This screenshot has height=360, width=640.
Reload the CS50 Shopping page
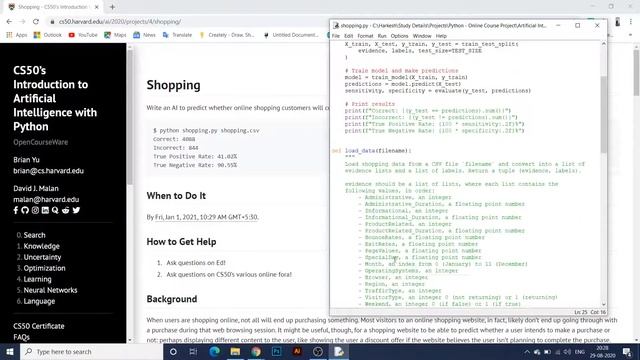[x=36, y=22]
